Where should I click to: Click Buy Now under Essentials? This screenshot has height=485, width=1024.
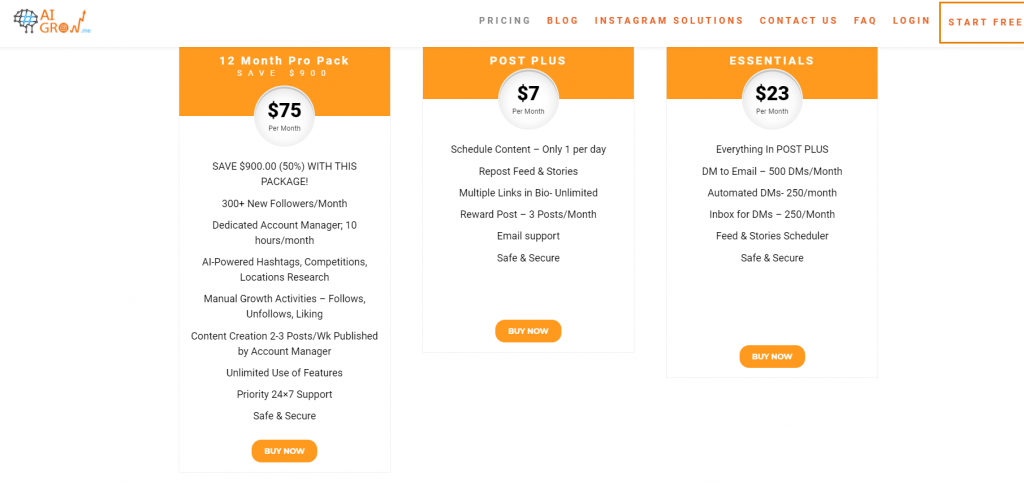point(772,356)
